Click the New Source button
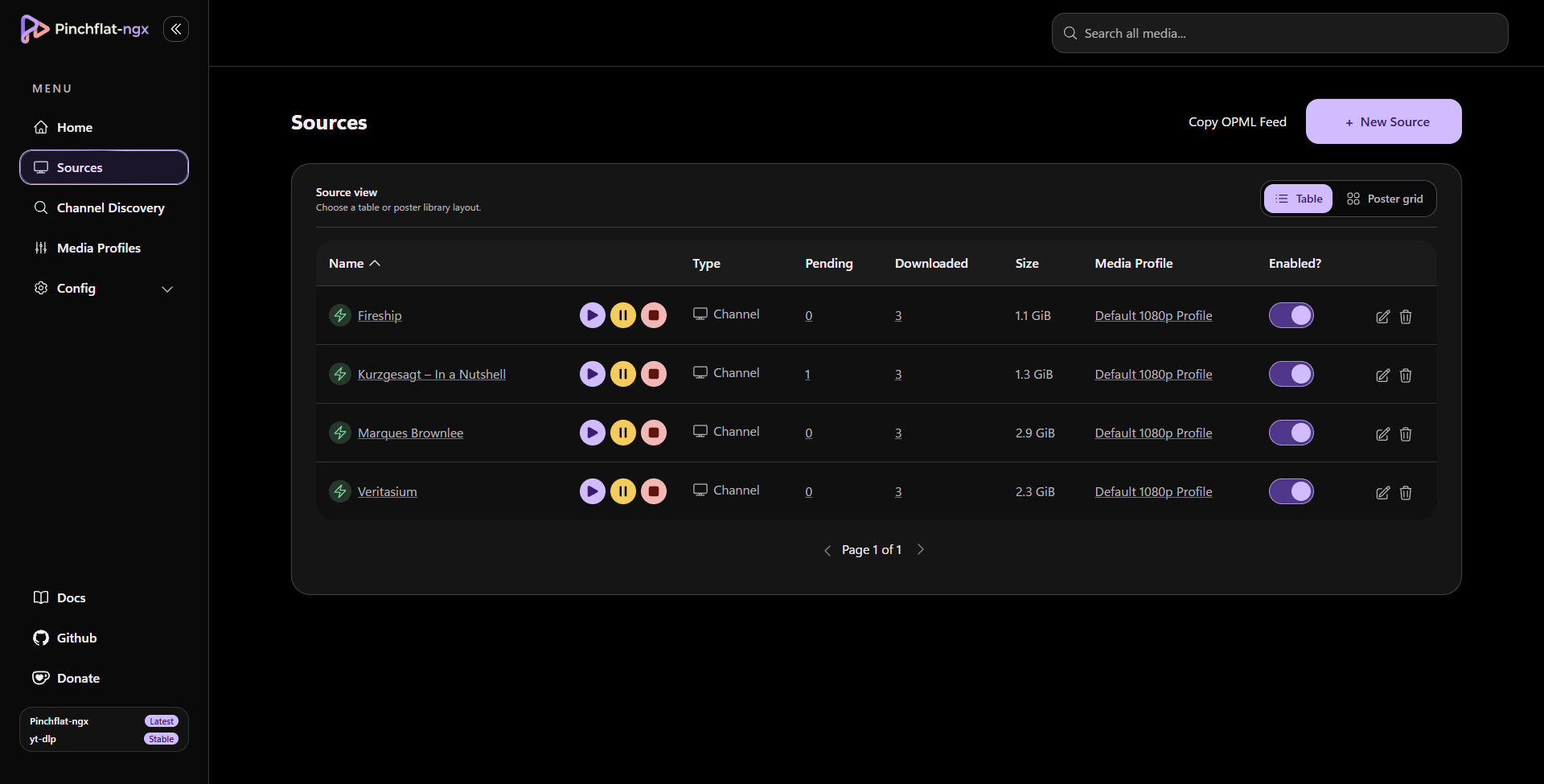 tap(1384, 121)
